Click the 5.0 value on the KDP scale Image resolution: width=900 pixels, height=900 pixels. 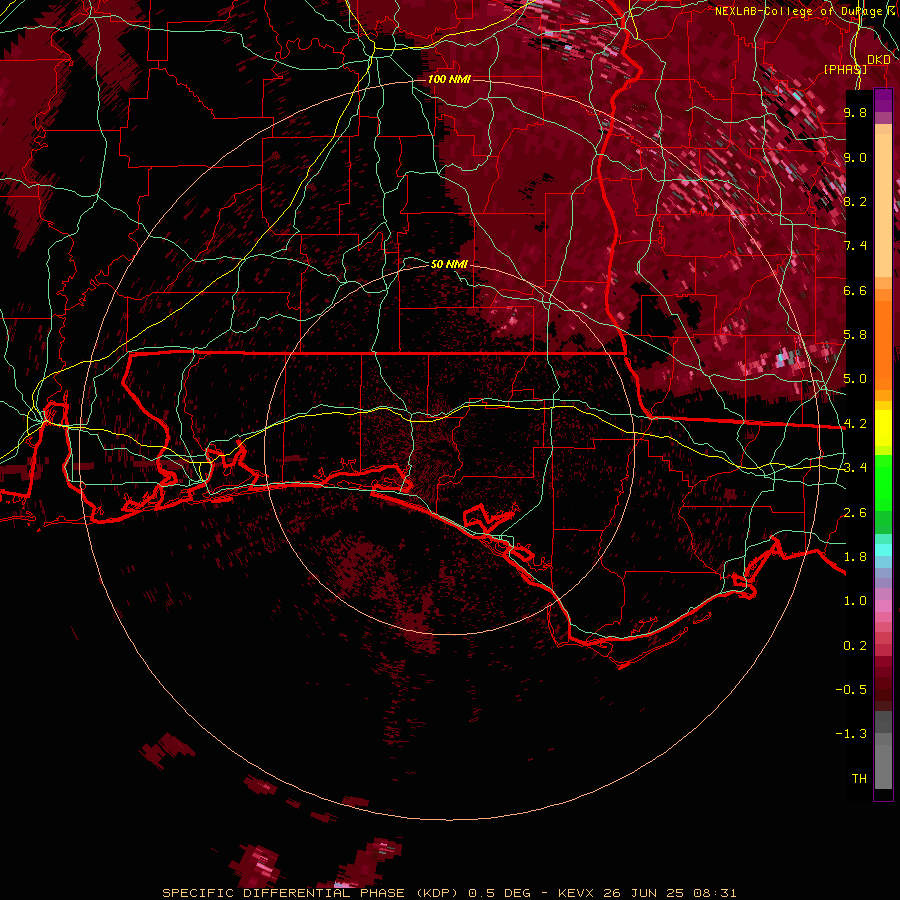point(855,379)
